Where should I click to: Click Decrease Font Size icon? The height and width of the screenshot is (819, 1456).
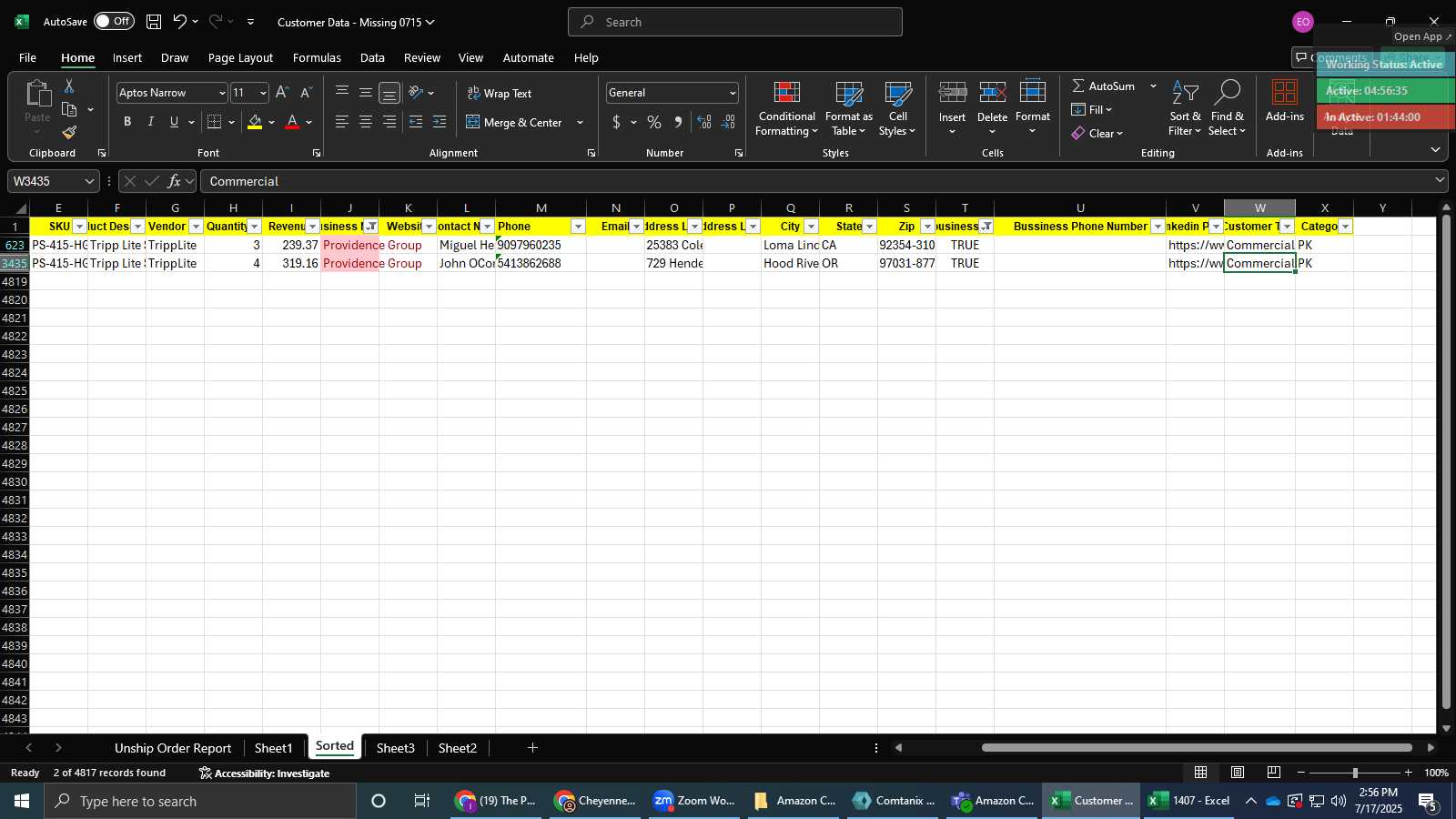point(306,93)
